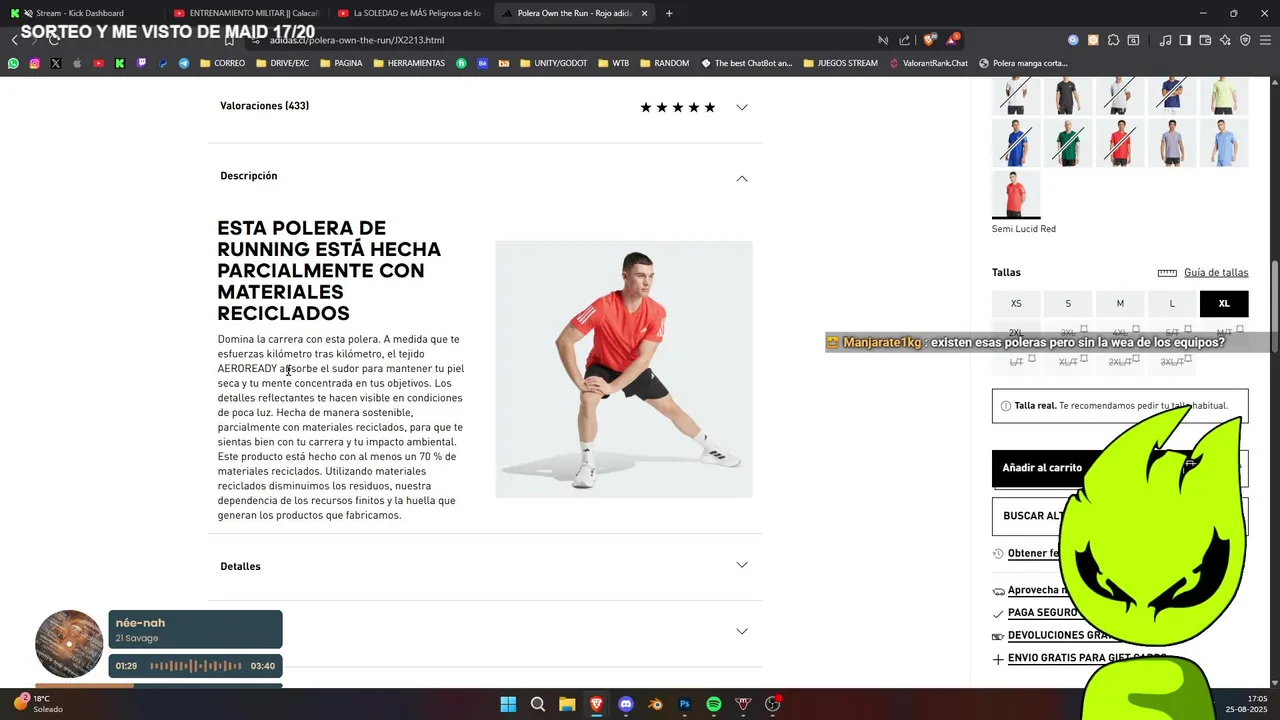Click the music note icon in browser toolbar
The width and height of the screenshot is (1280, 720).
[x=1165, y=40]
